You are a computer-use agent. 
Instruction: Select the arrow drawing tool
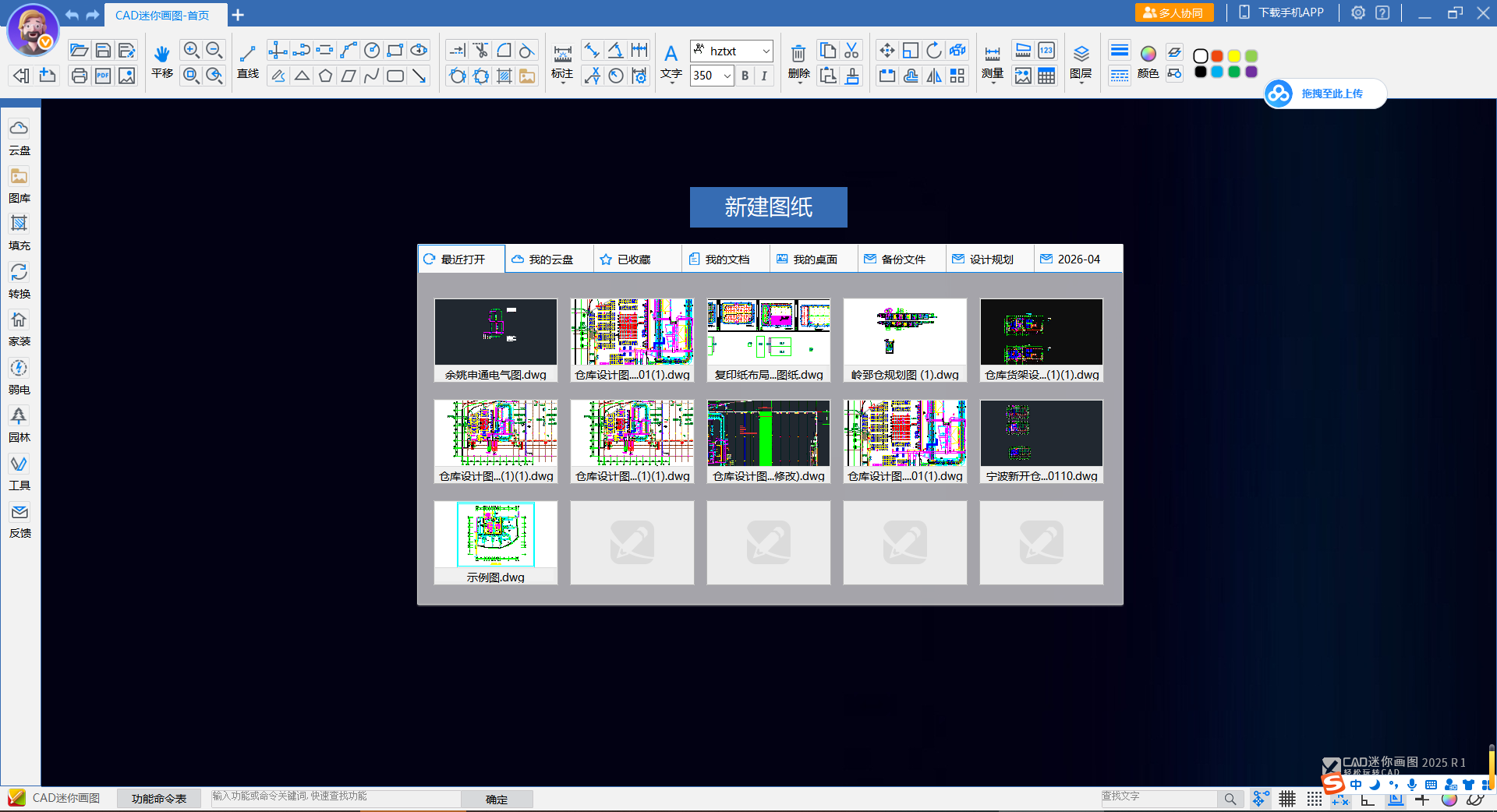(419, 76)
